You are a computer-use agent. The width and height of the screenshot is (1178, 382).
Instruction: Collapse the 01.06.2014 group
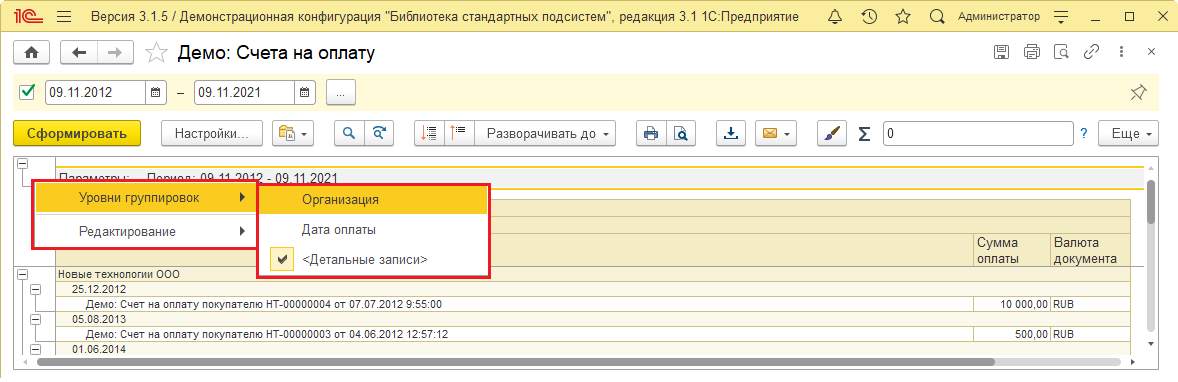pyautogui.click(x=34, y=349)
